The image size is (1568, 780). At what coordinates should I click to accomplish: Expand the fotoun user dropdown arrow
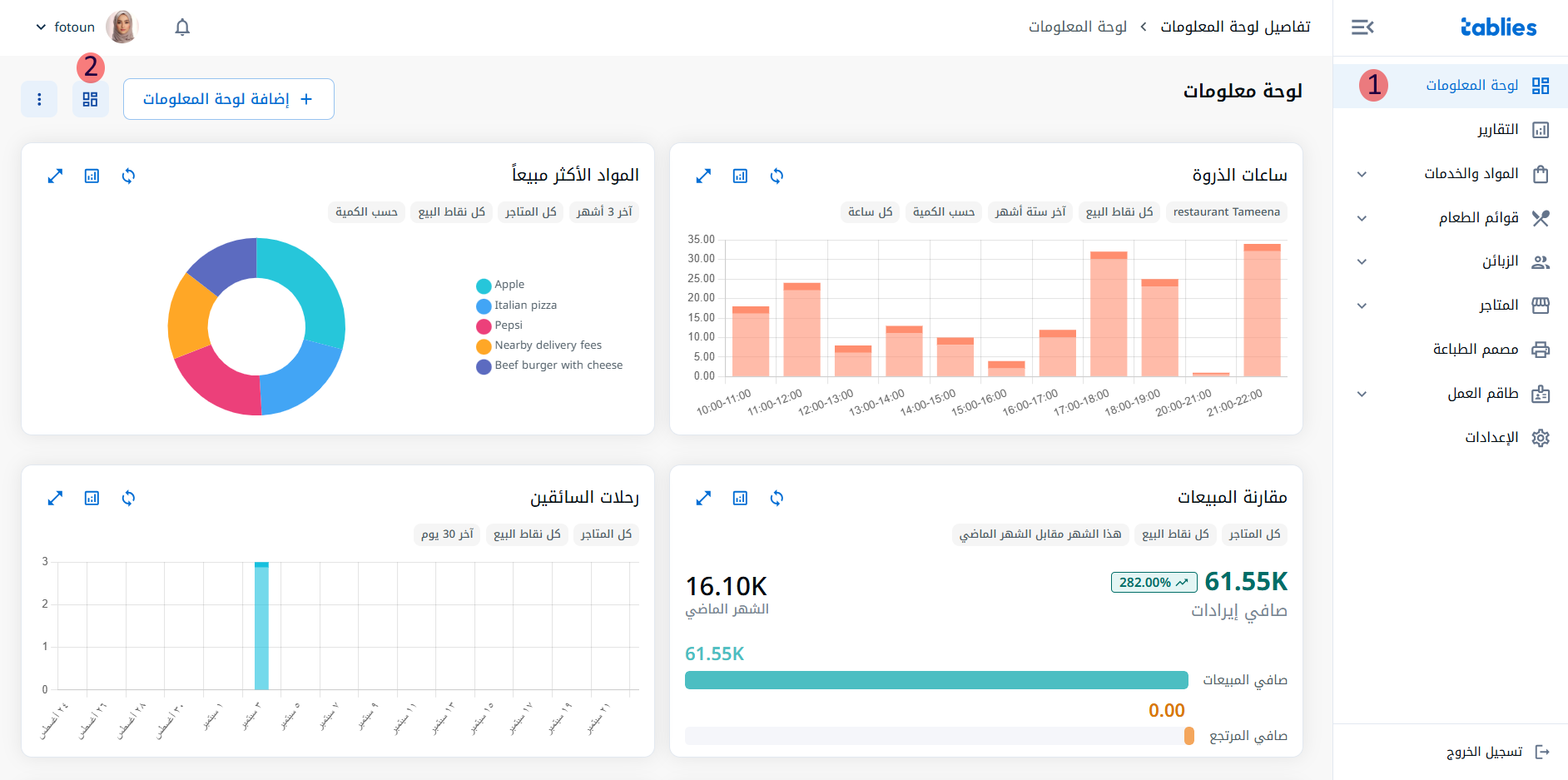(x=41, y=27)
